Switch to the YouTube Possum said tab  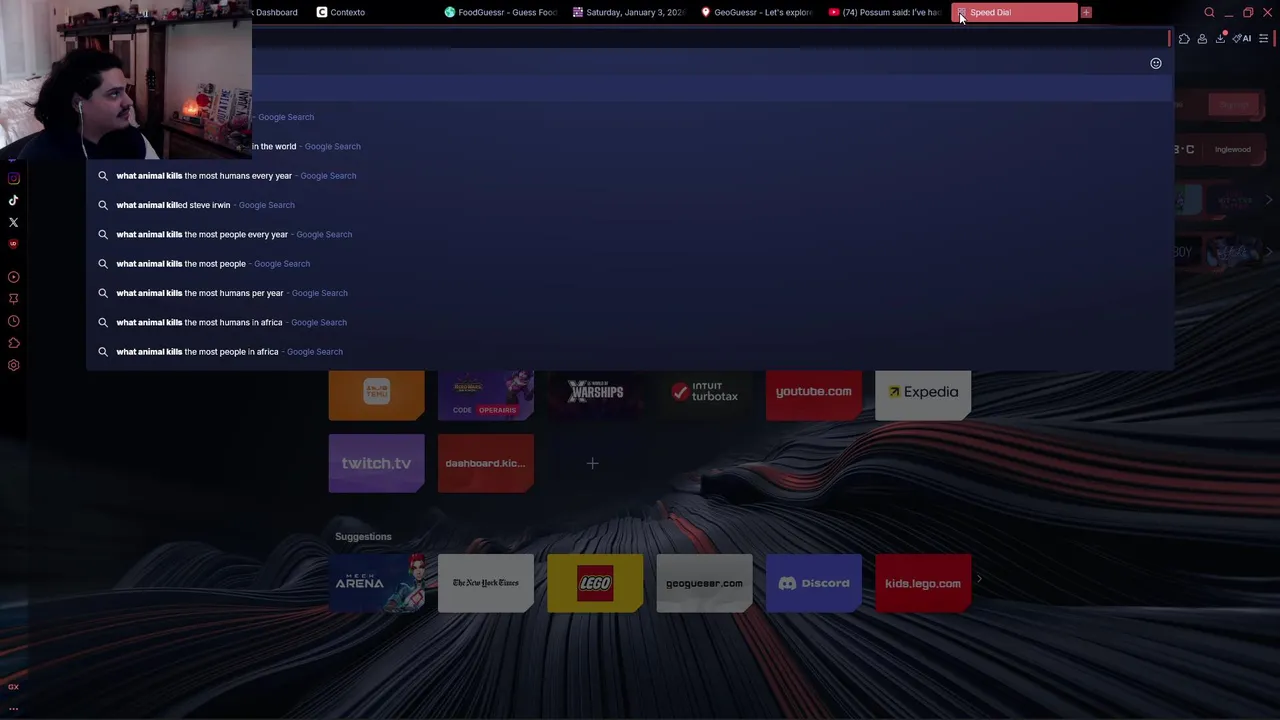885,12
